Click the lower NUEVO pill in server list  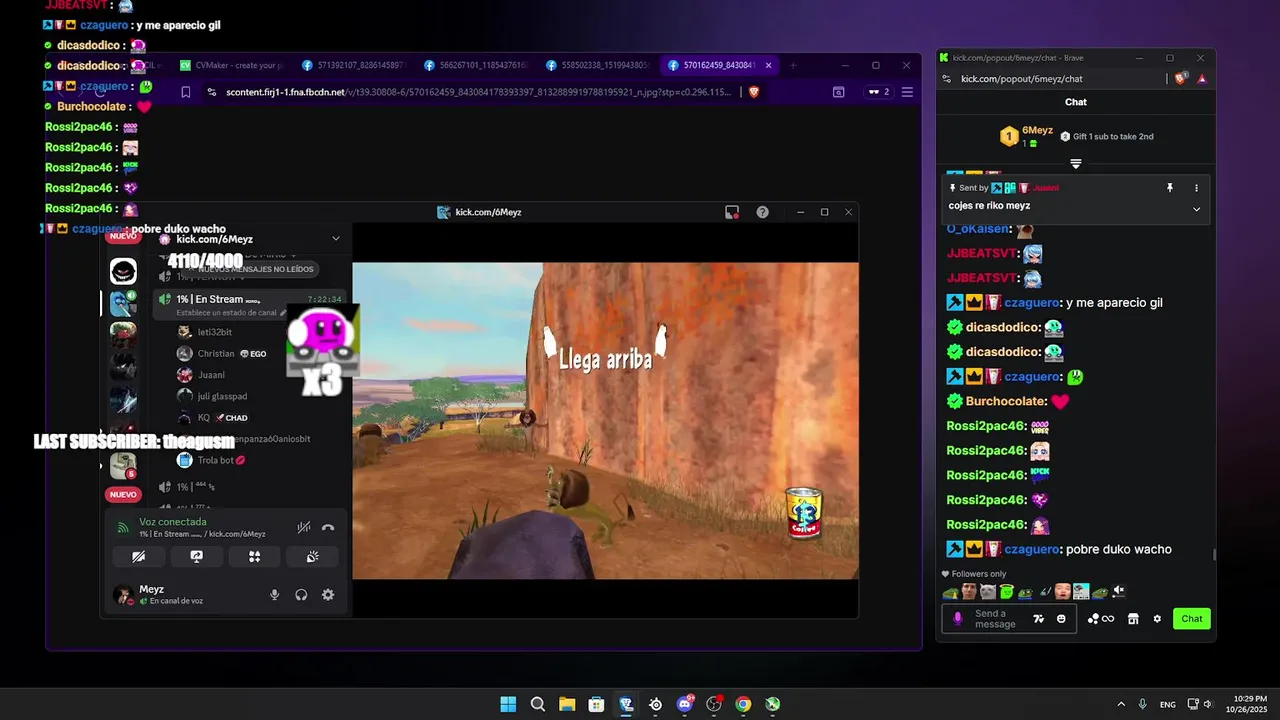[x=123, y=494]
